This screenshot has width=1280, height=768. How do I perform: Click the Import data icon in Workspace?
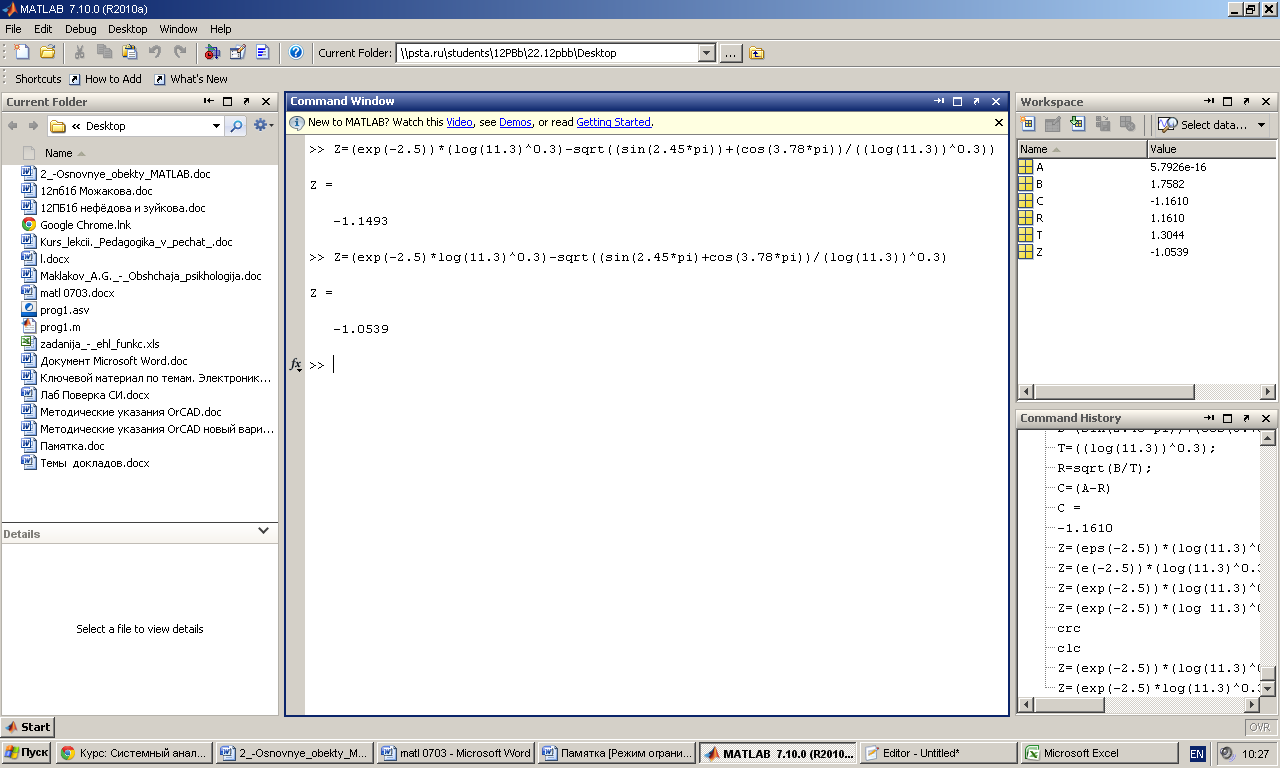tap(1078, 125)
